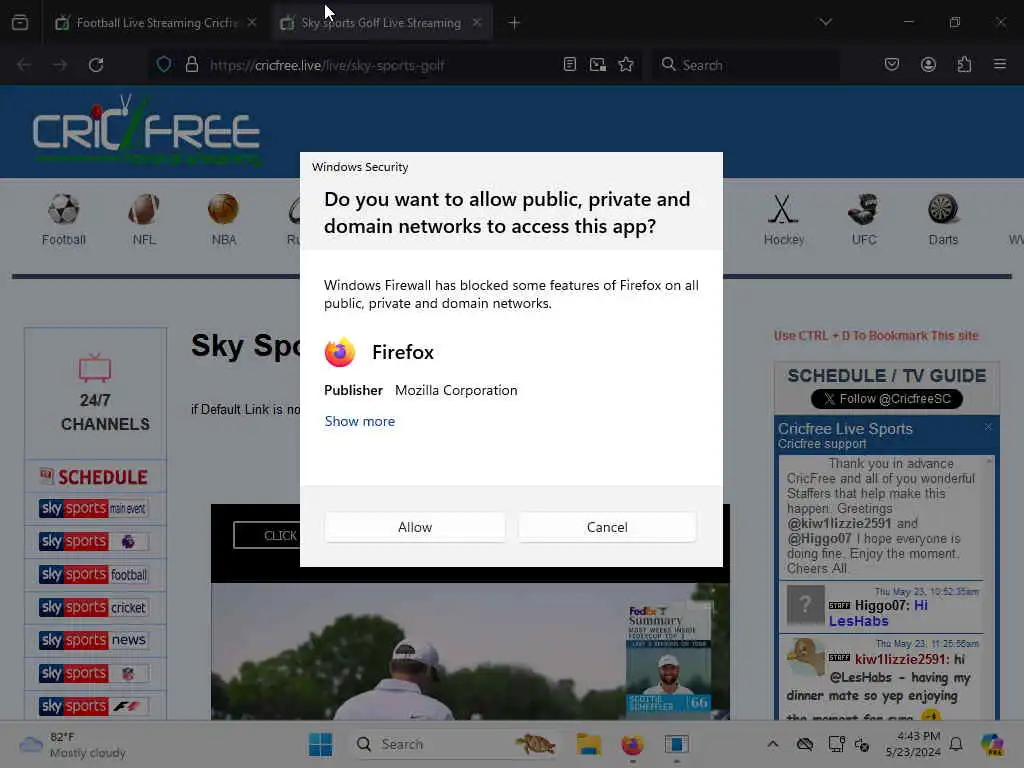1024x768 pixels.
Task: Open notifications bell in taskbar
Action: coord(956,744)
